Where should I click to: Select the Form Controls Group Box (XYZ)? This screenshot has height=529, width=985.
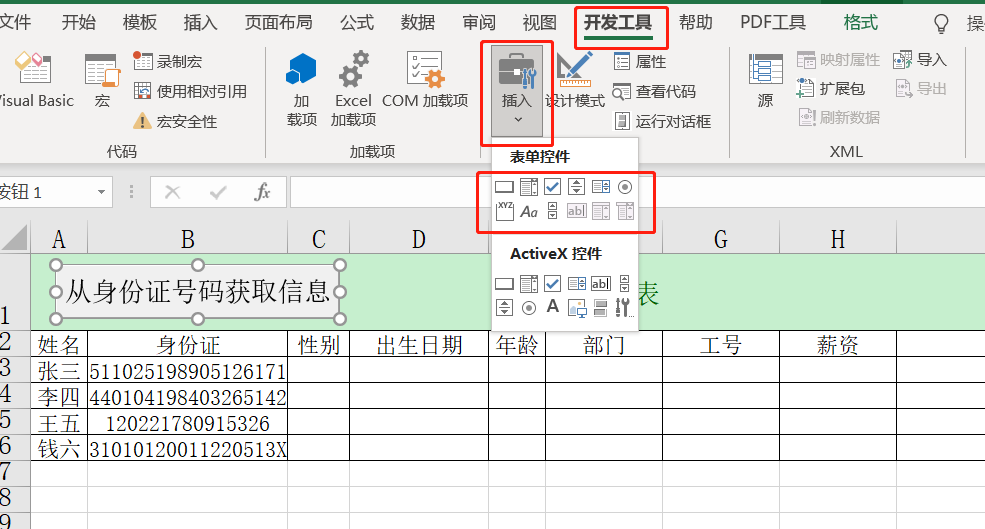point(504,211)
